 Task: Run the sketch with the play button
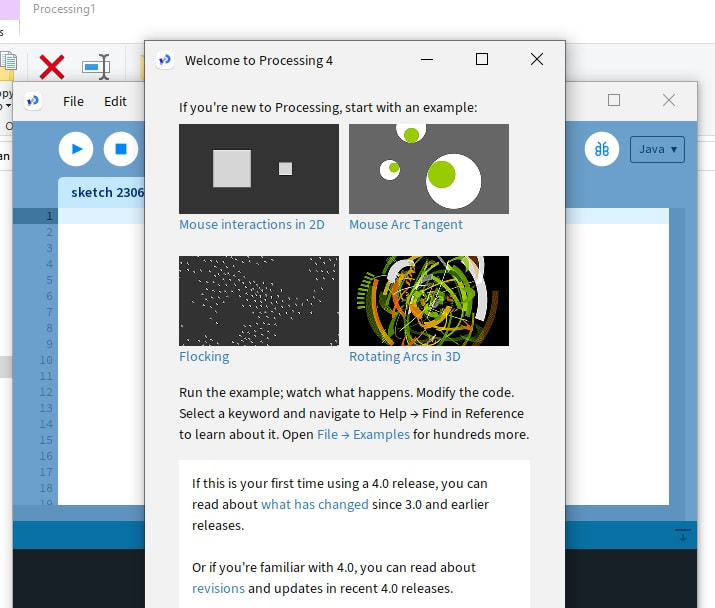point(76,149)
